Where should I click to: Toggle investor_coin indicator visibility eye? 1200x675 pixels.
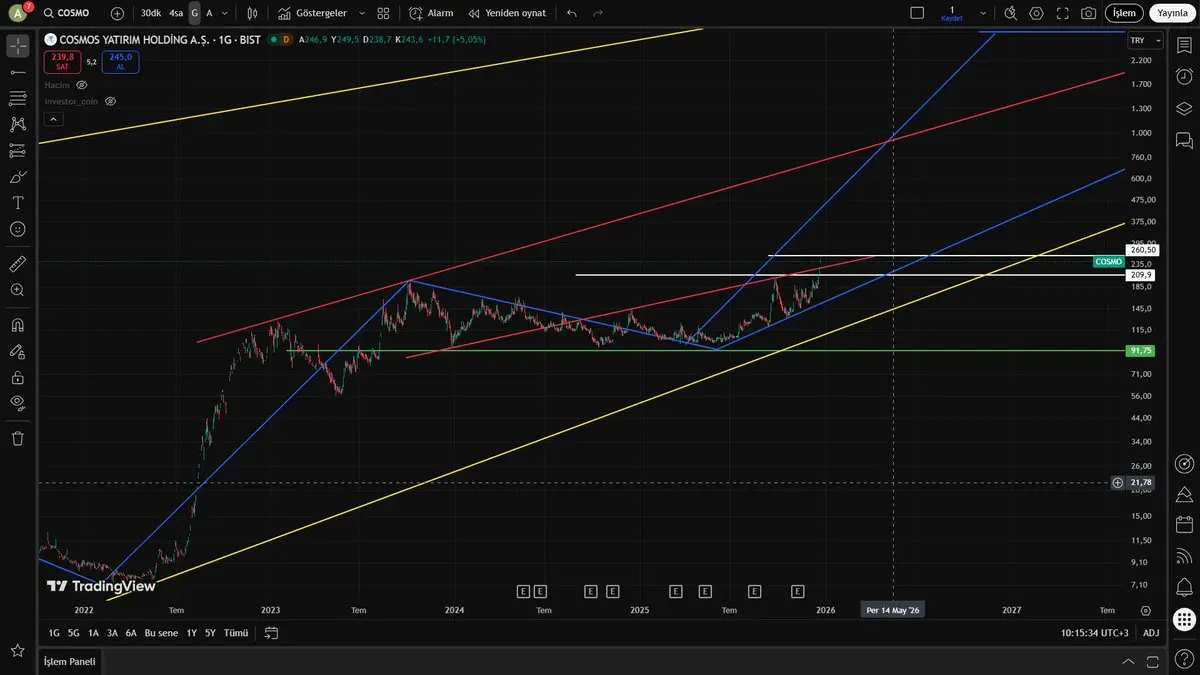111,101
